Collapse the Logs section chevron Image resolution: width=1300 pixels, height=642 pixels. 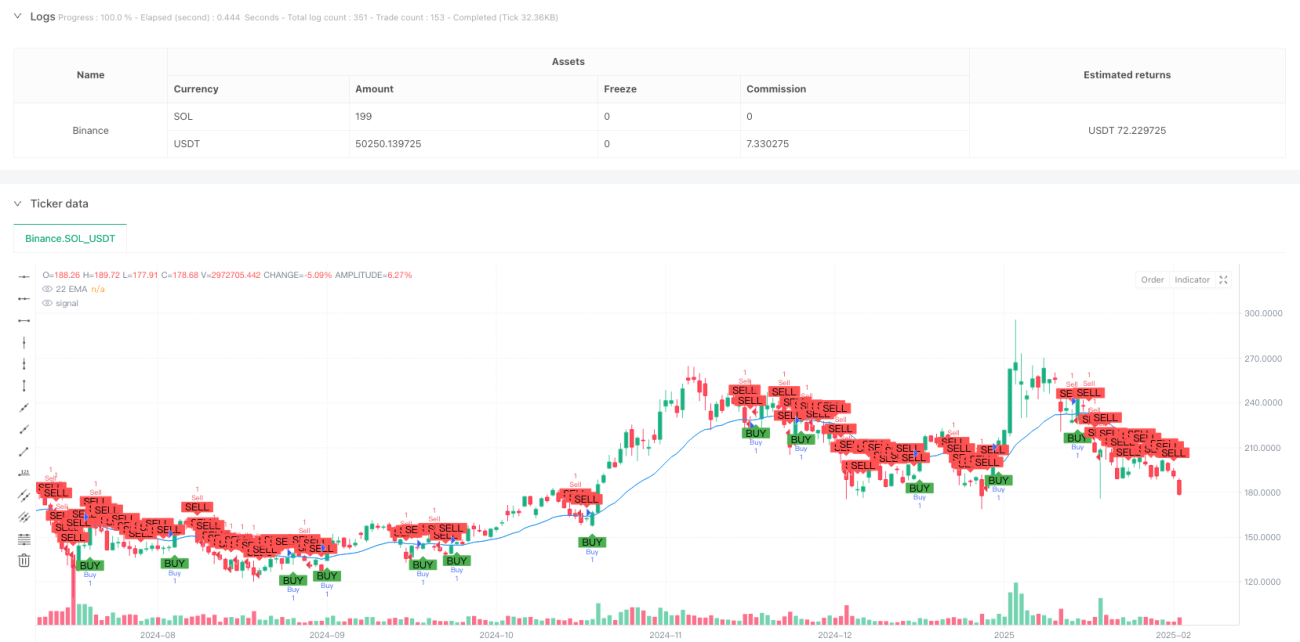18,17
